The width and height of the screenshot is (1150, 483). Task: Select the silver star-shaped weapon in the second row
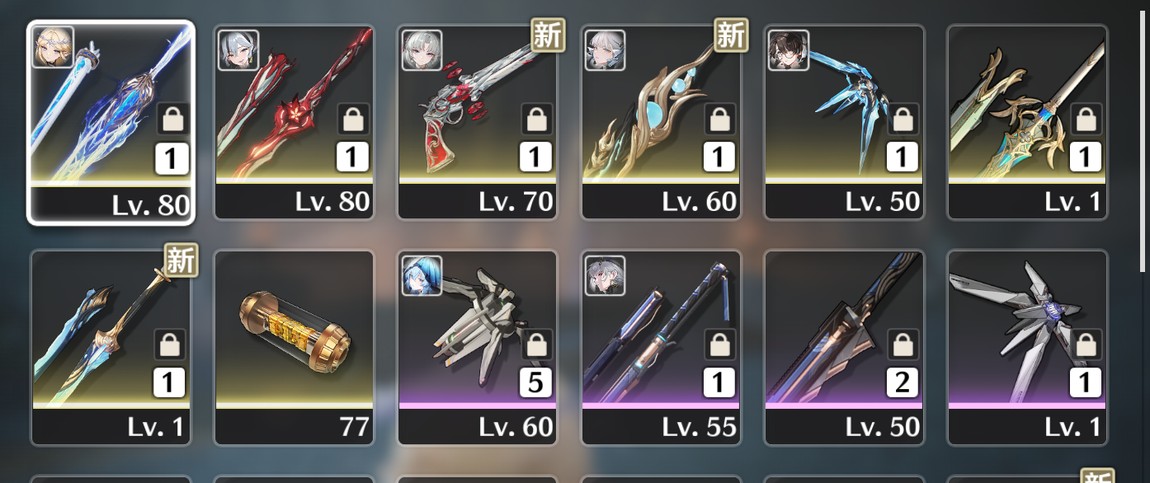point(1028,347)
